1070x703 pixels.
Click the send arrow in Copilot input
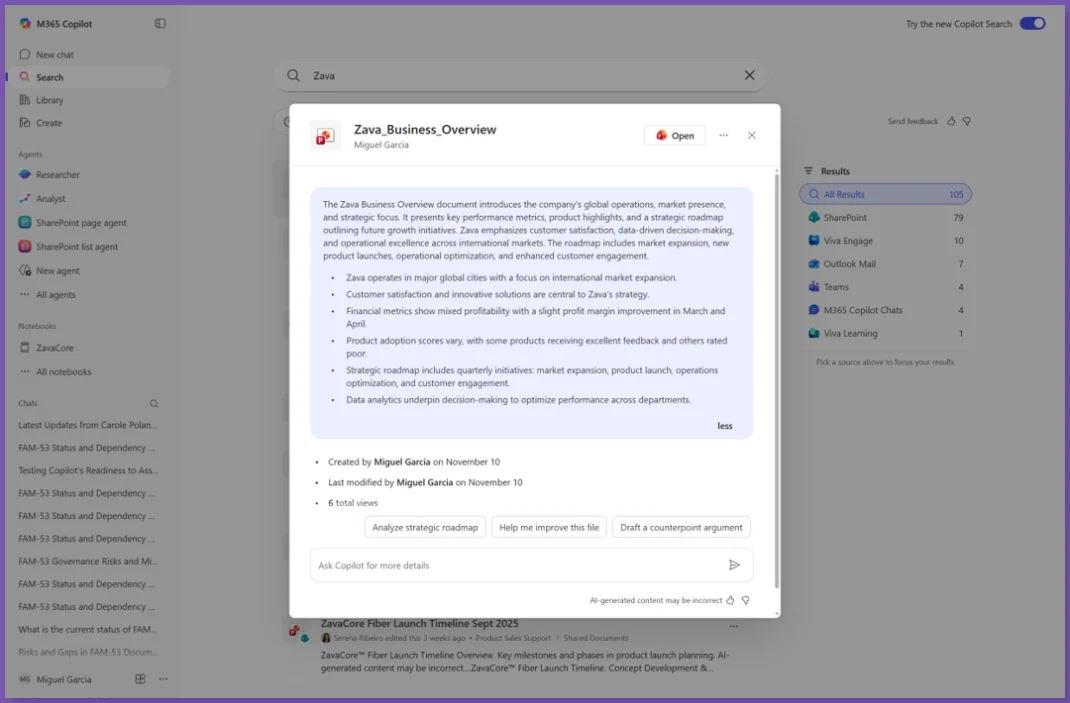(734, 565)
